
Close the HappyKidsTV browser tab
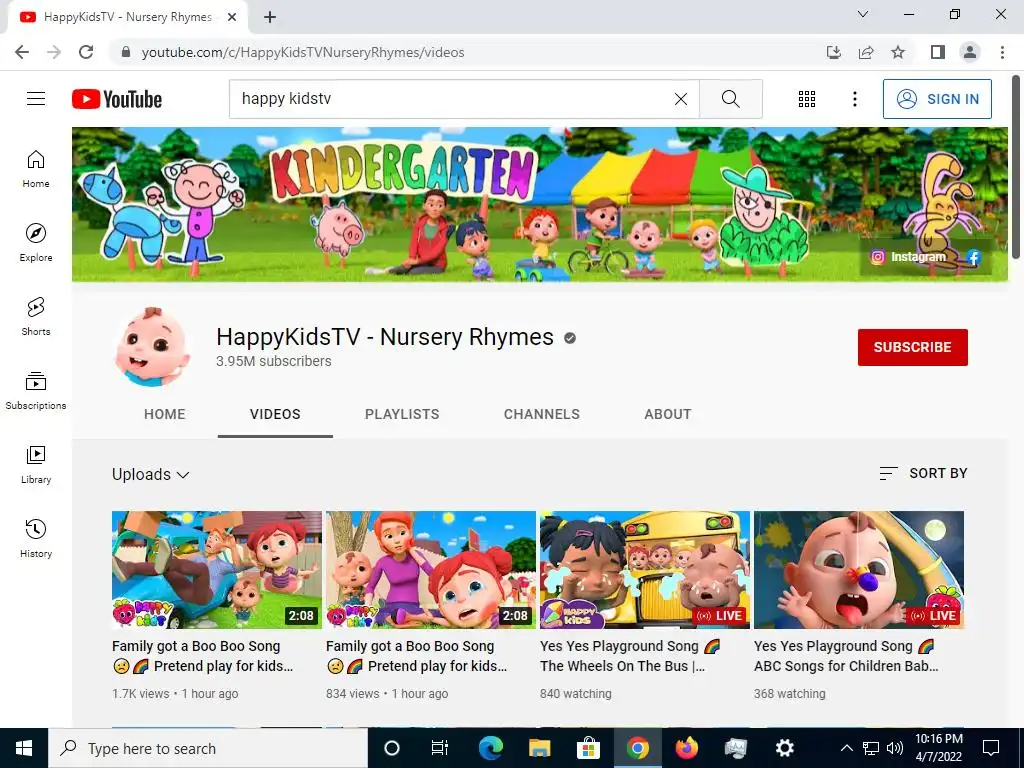[232, 18]
